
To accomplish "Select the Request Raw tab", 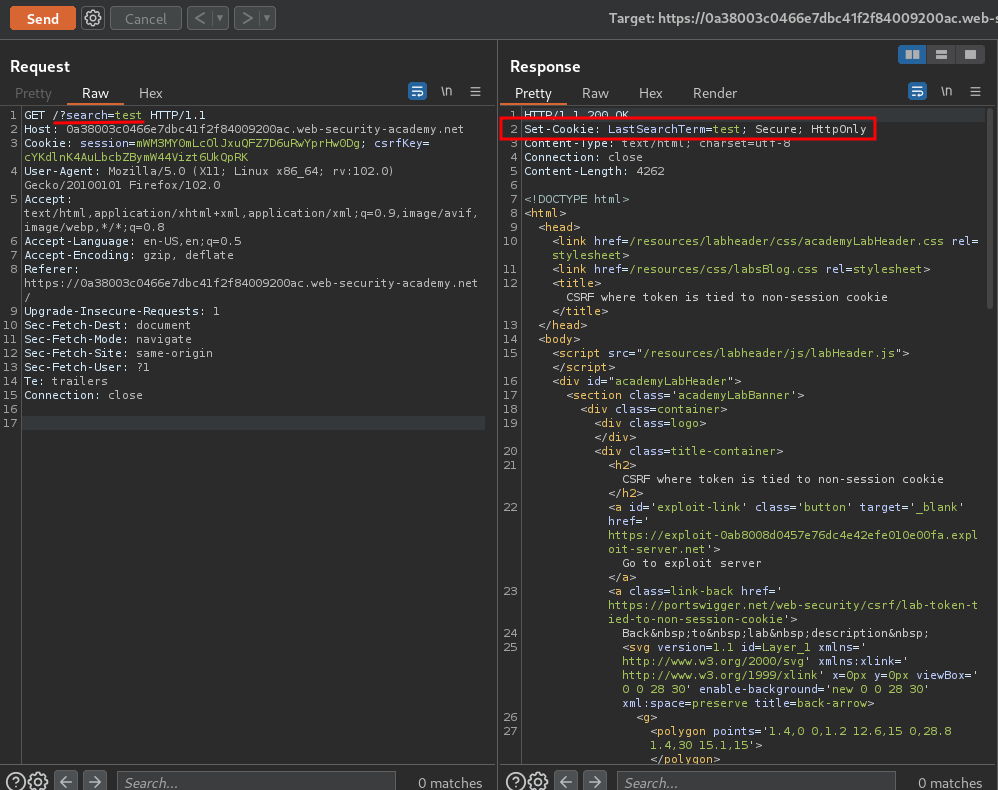I will (x=95, y=93).
